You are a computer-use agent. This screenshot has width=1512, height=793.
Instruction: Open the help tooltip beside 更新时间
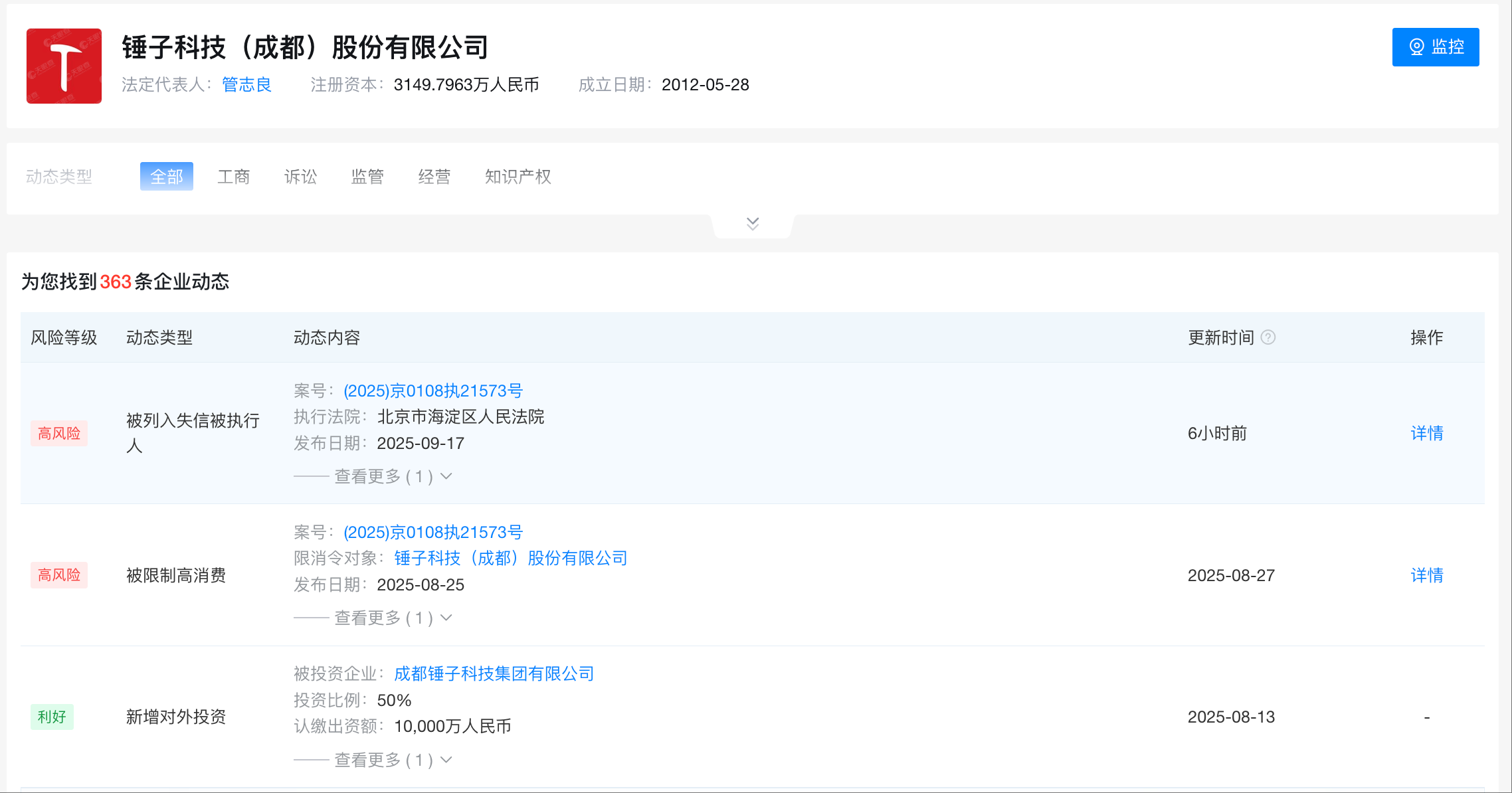[x=1269, y=337]
